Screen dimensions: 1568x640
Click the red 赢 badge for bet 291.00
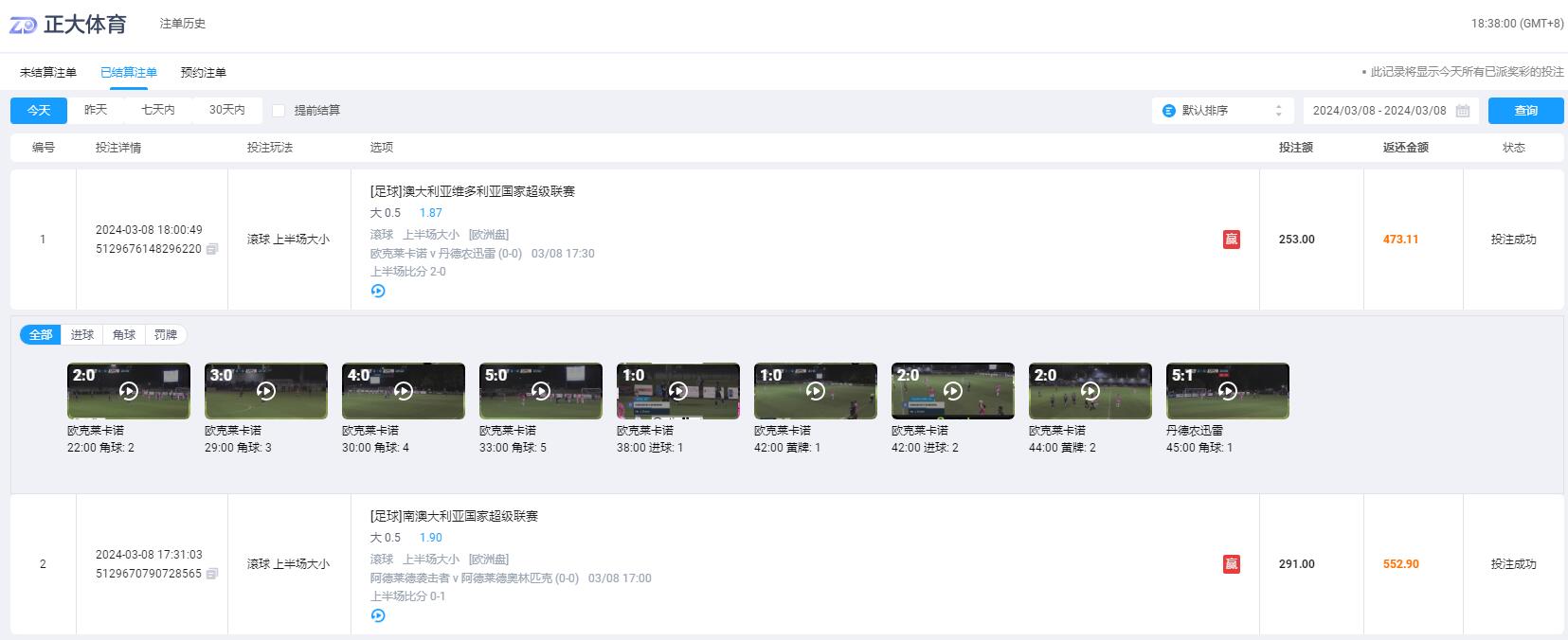(1232, 564)
